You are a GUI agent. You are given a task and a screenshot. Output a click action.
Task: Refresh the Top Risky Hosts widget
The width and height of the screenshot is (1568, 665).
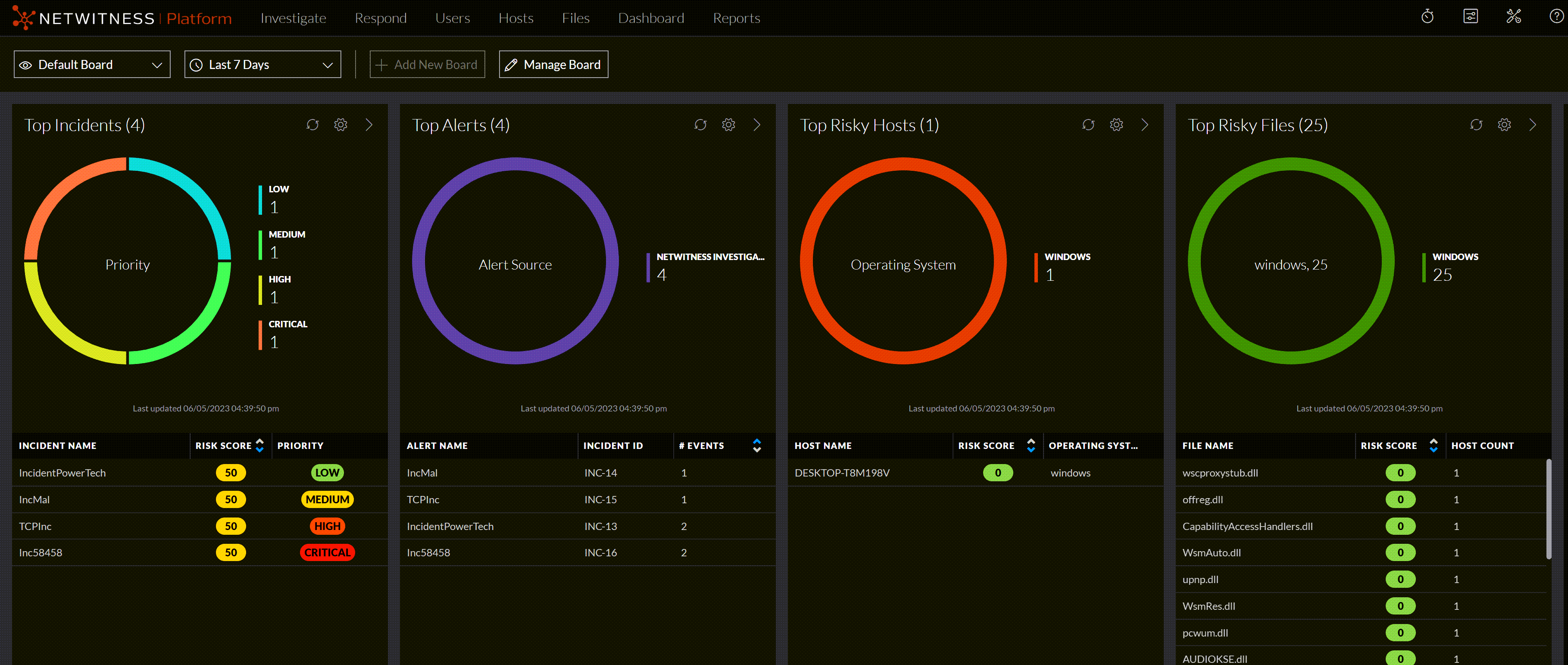pyautogui.click(x=1088, y=125)
